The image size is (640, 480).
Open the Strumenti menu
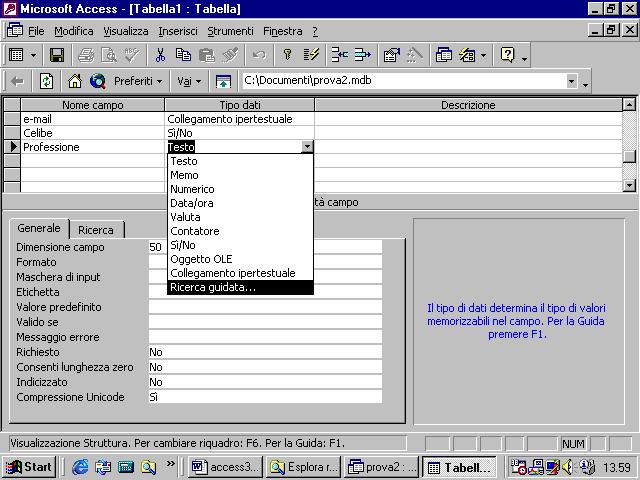click(x=230, y=31)
